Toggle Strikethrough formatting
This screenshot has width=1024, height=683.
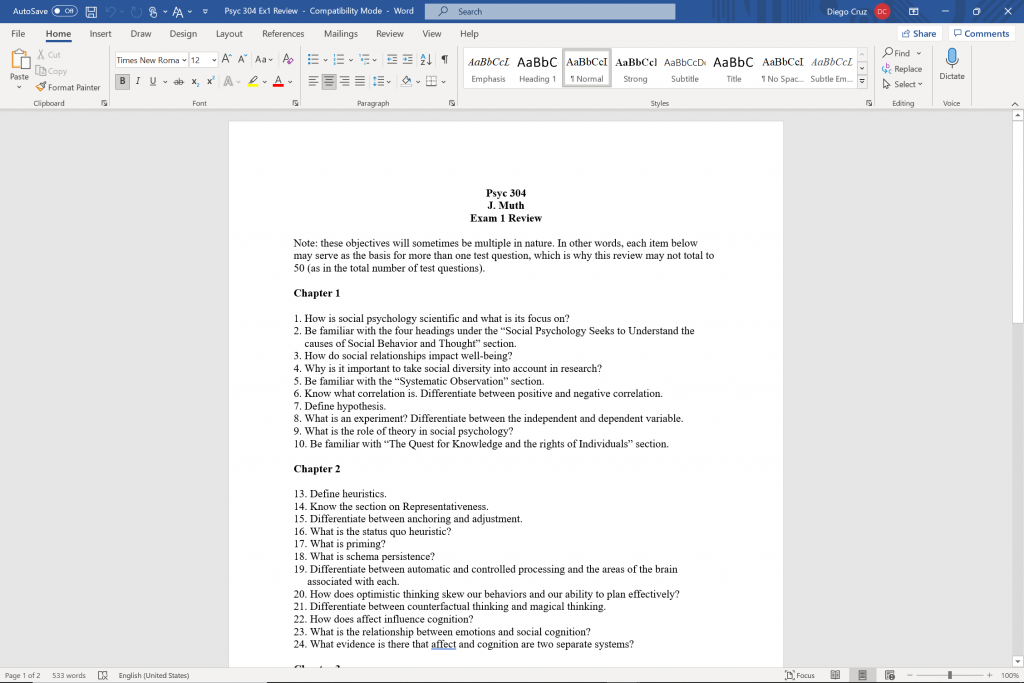coord(178,81)
